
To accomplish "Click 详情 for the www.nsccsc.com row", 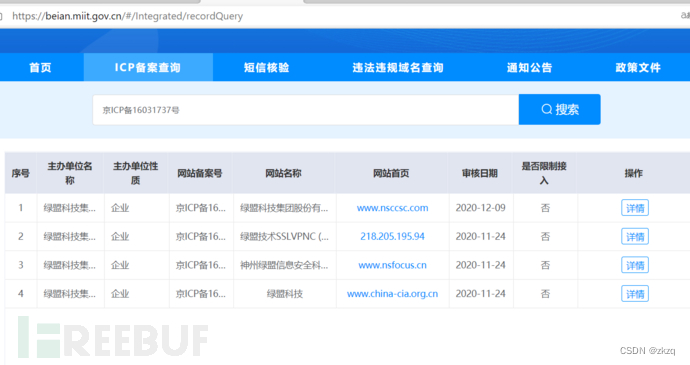I will (635, 208).
